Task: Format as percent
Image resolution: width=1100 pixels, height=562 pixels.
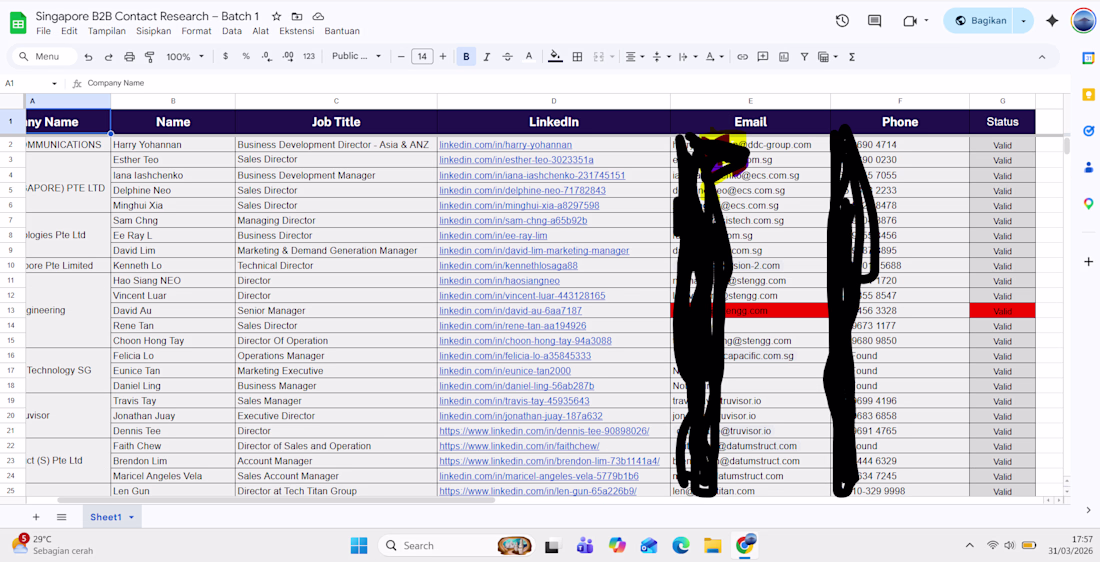Action: click(x=246, y=56)
